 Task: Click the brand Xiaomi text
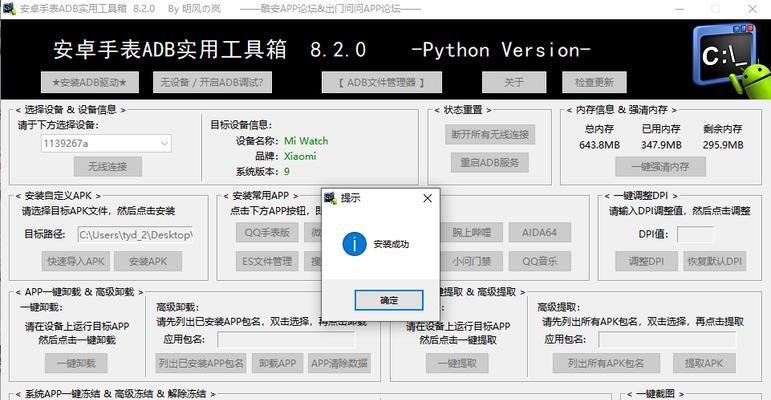[300, 156]
